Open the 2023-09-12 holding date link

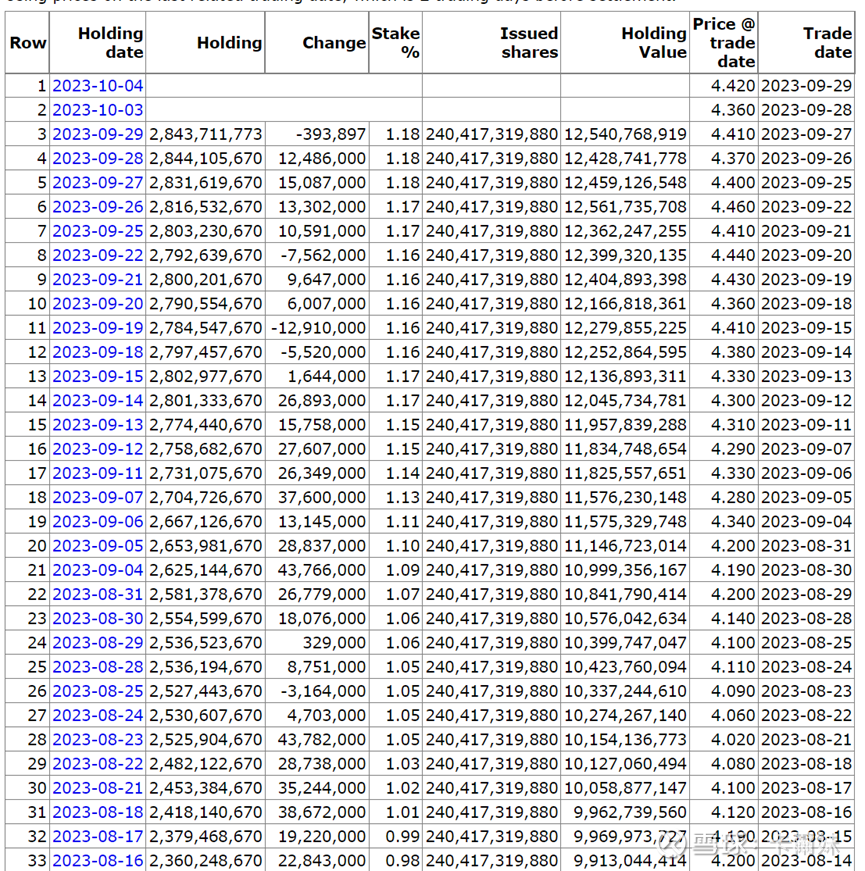(x=98, y=449)
